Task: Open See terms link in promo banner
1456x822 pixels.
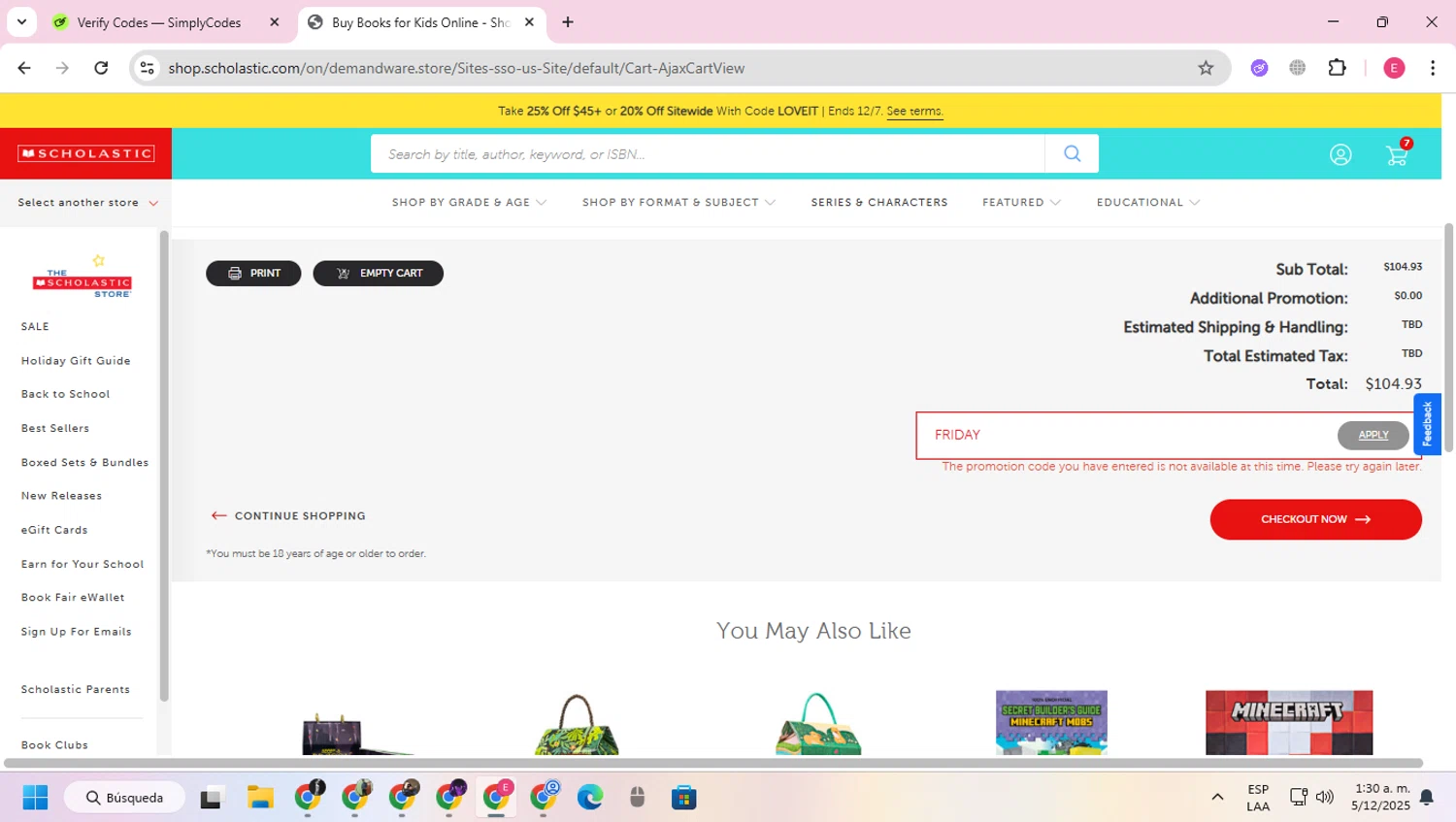Action: click(x=914, y=112)
